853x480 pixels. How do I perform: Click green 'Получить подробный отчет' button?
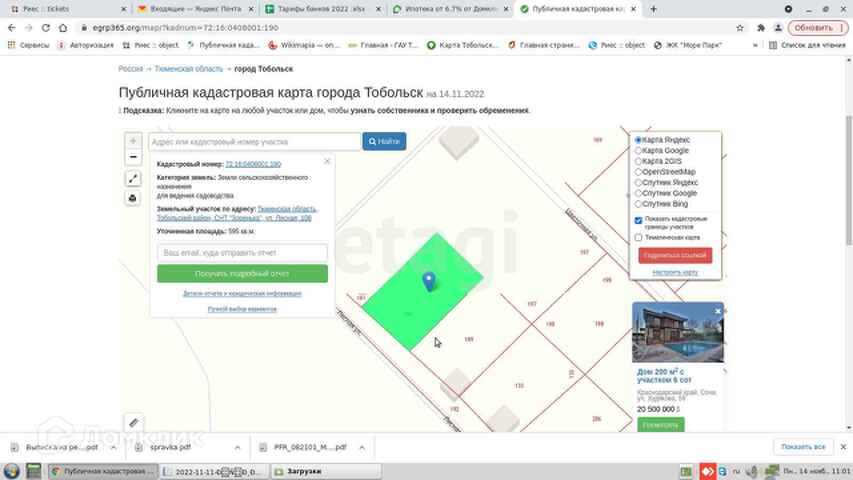point(242,274)
